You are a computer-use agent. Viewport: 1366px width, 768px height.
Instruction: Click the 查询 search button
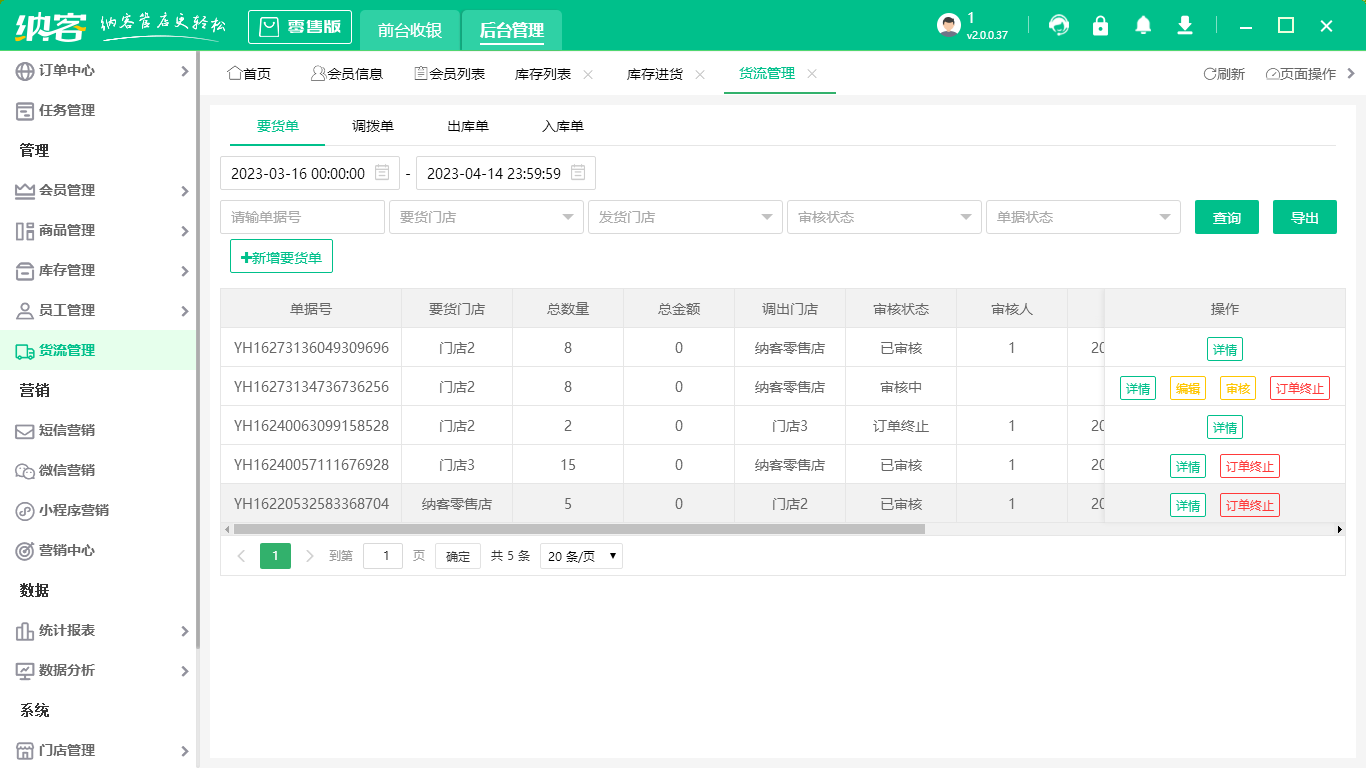point(1226,216)
